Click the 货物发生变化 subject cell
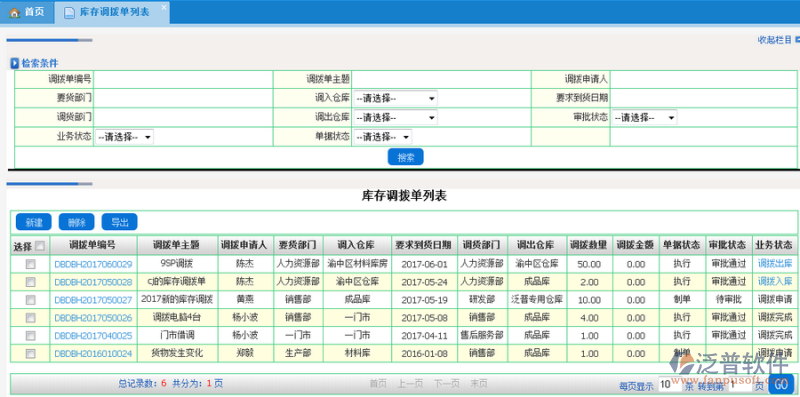This screenshot has width=800, height=397. click(x=178, y=353)
